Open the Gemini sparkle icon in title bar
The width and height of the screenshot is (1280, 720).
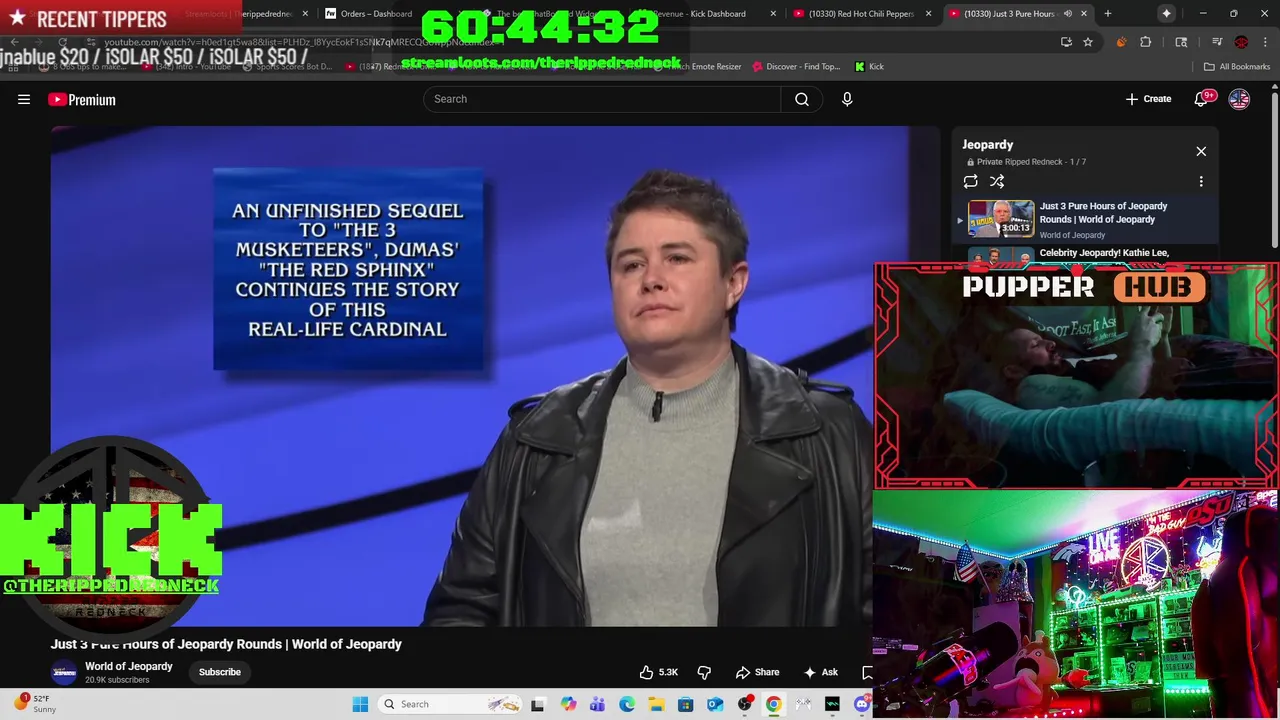pos(1166,14)
